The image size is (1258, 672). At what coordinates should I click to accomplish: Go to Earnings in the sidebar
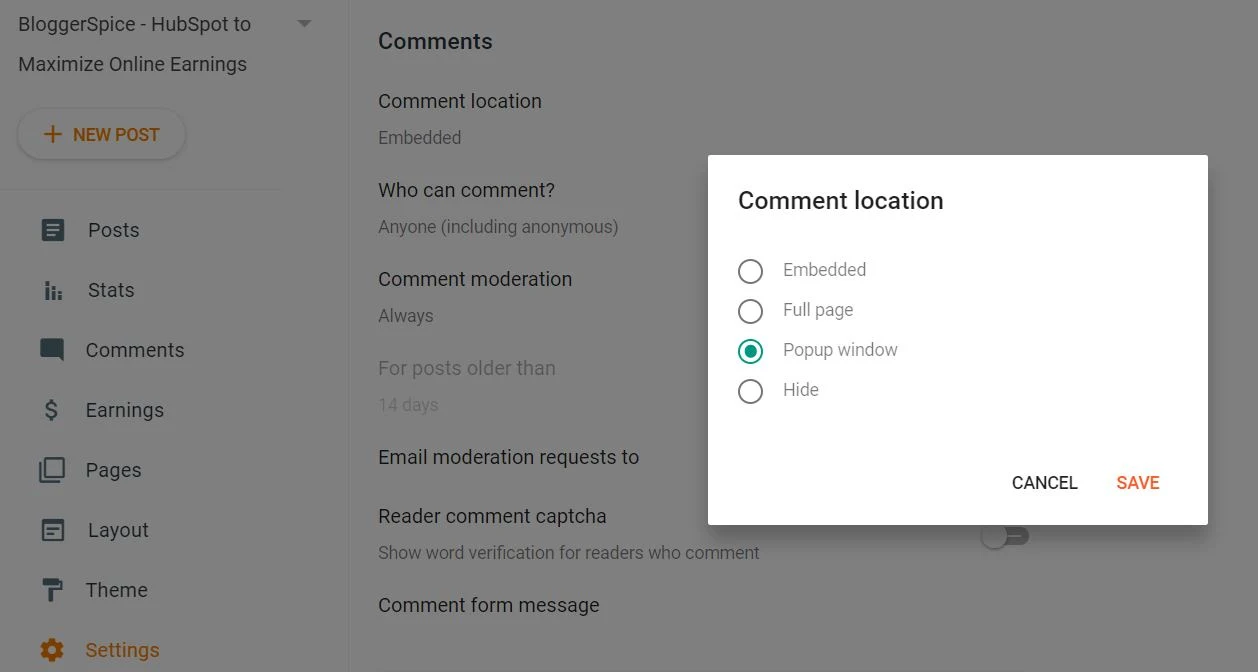click(125, 410)
